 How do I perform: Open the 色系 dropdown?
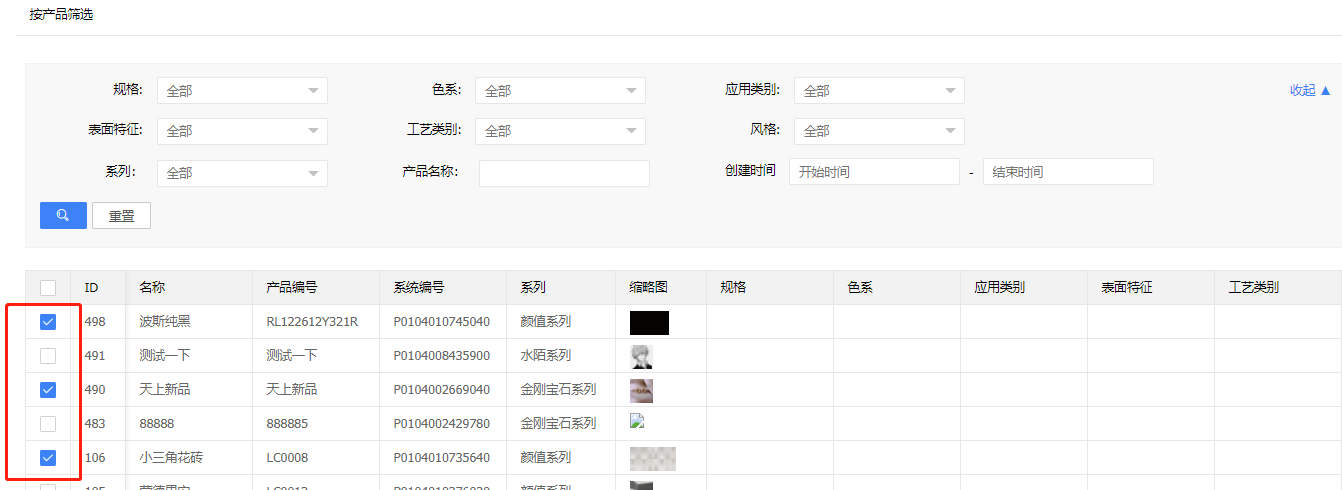[x=560, y=90]
